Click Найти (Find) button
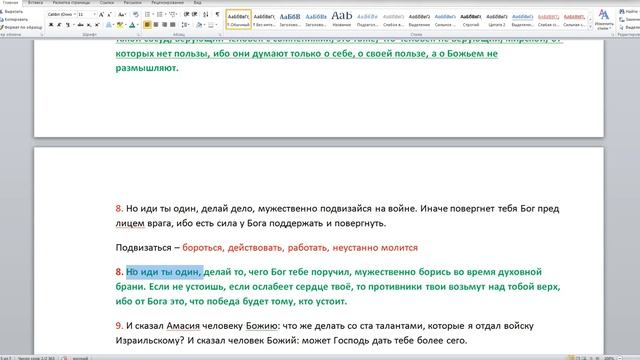This screenshot has height=360, width=640. click(629, 12)
